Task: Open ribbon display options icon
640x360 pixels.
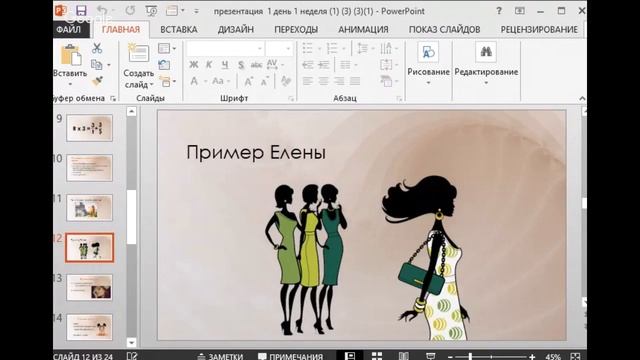Action: [520, 11]
